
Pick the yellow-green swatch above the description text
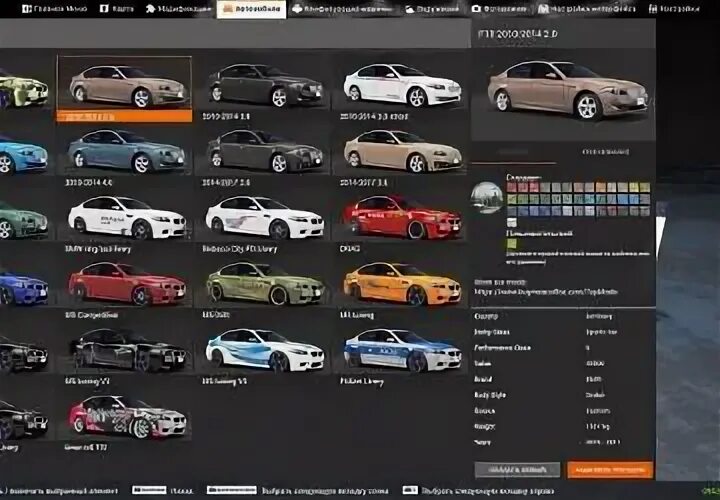(512, 244)
